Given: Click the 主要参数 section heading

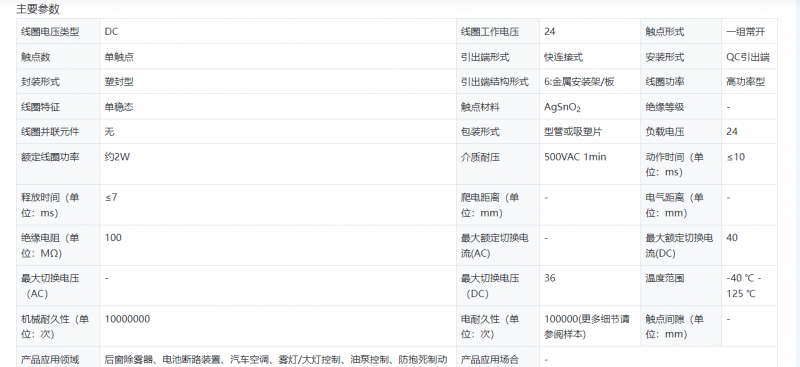Looking at the screenshot, I should pos(38,9).
